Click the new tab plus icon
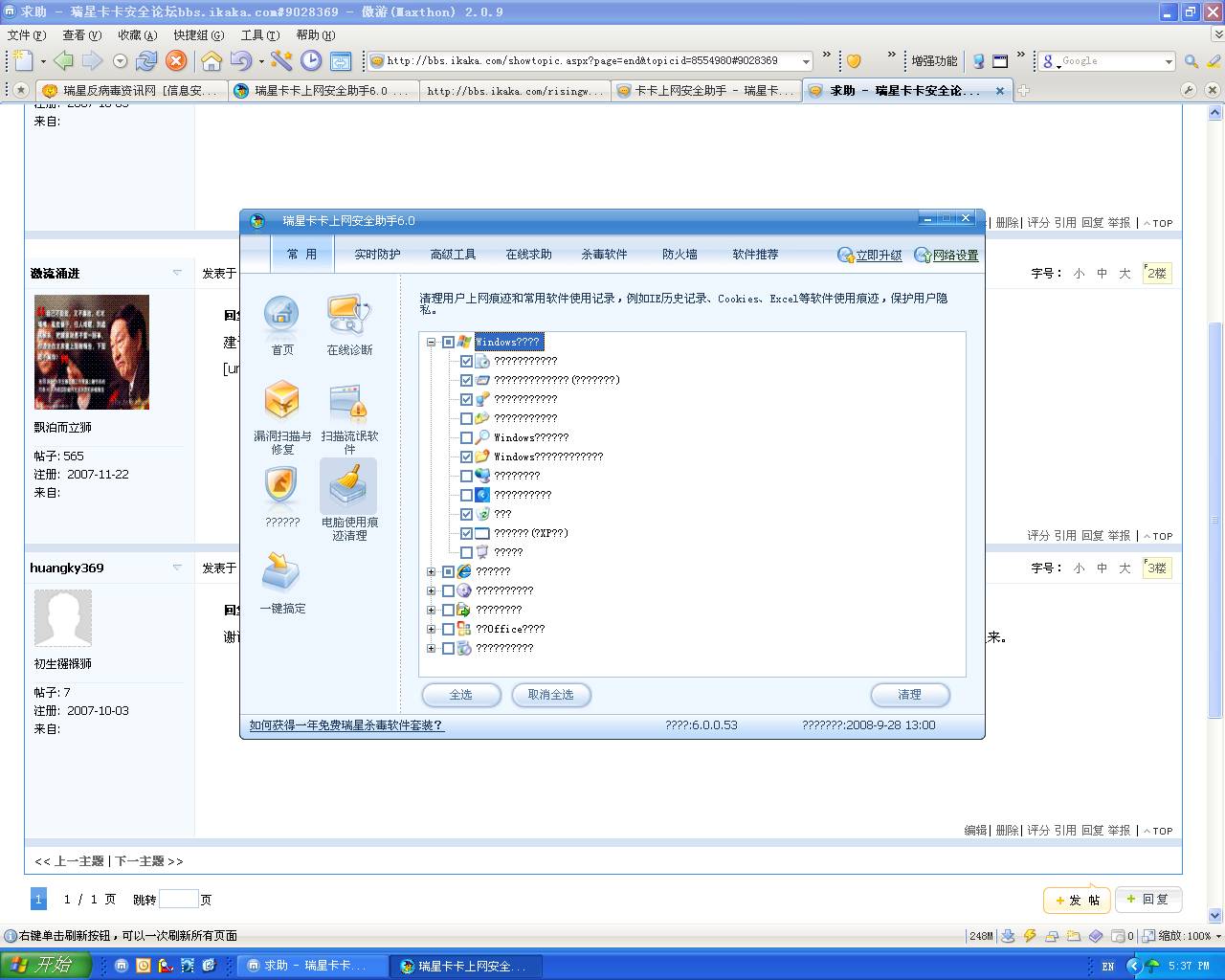The height and width of the screenshot is (980, 1225). pyautogui.click(x=1023, y=90)
